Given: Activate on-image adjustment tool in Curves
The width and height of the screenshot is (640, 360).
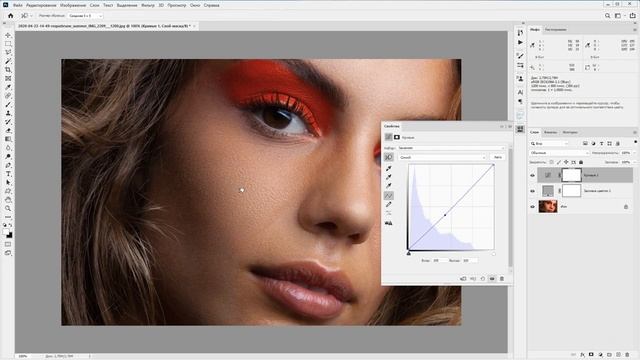Looking at the screenshot, I should (x=389, y=157).
